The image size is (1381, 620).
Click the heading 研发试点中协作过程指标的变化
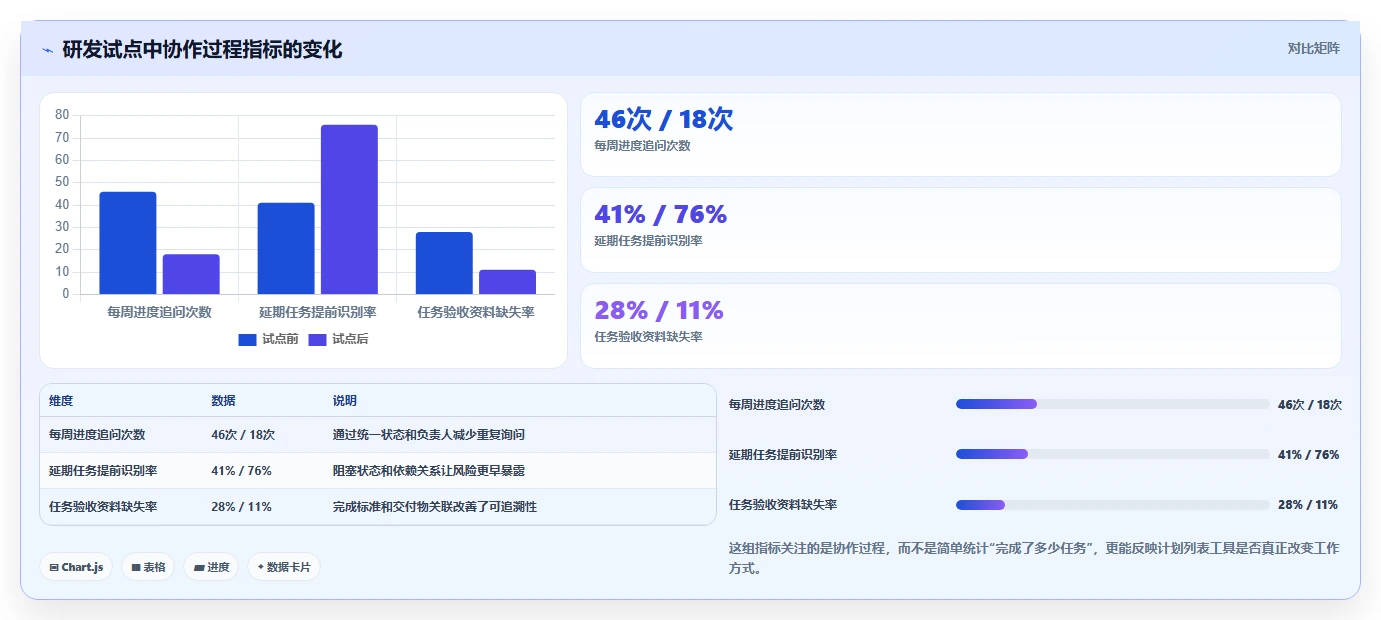tap(202, 49)
